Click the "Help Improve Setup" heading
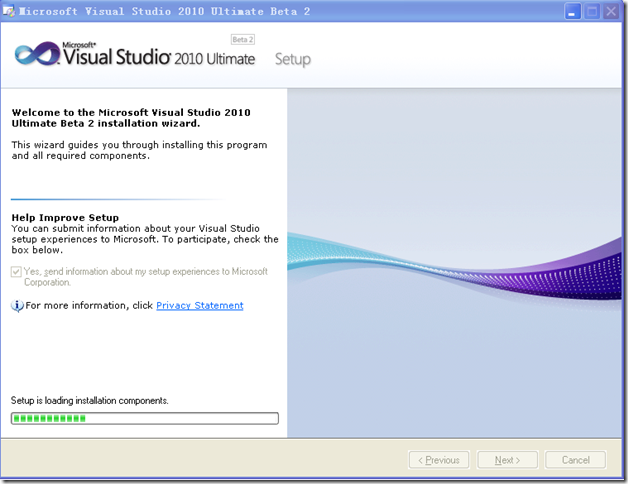The width and height of the screenshot is (628, 484). (x=65, y=218)
